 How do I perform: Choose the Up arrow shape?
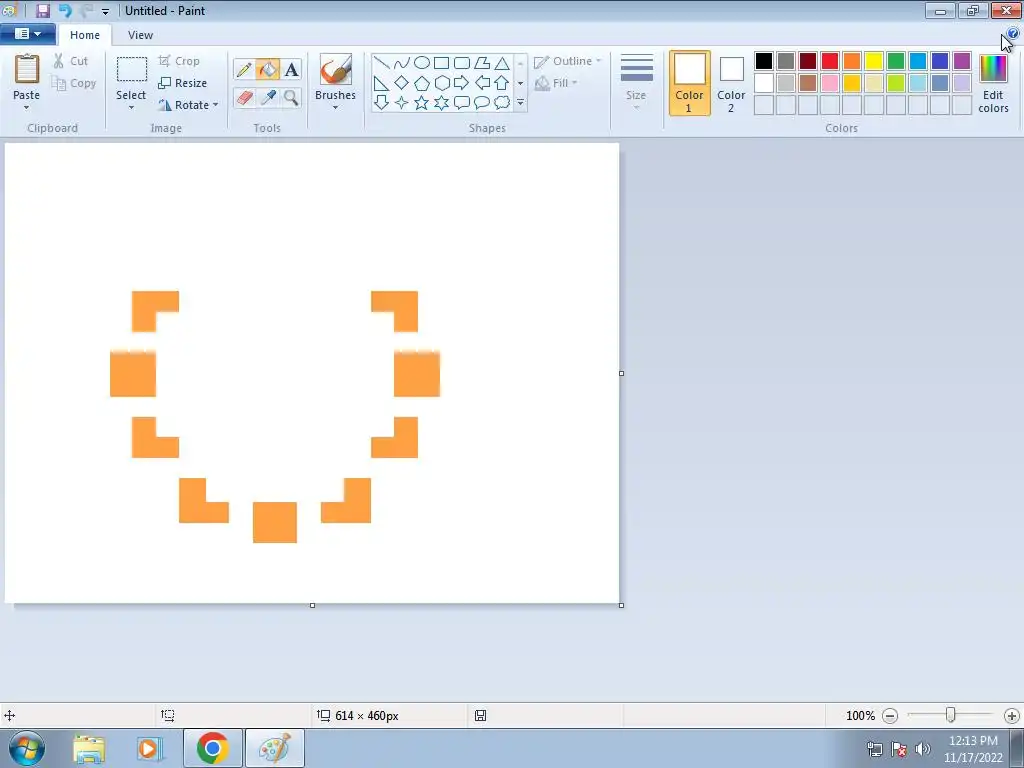502,83
